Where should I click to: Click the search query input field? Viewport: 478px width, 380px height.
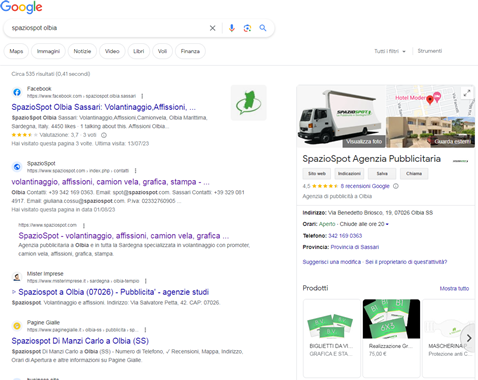tap(107, 28)
